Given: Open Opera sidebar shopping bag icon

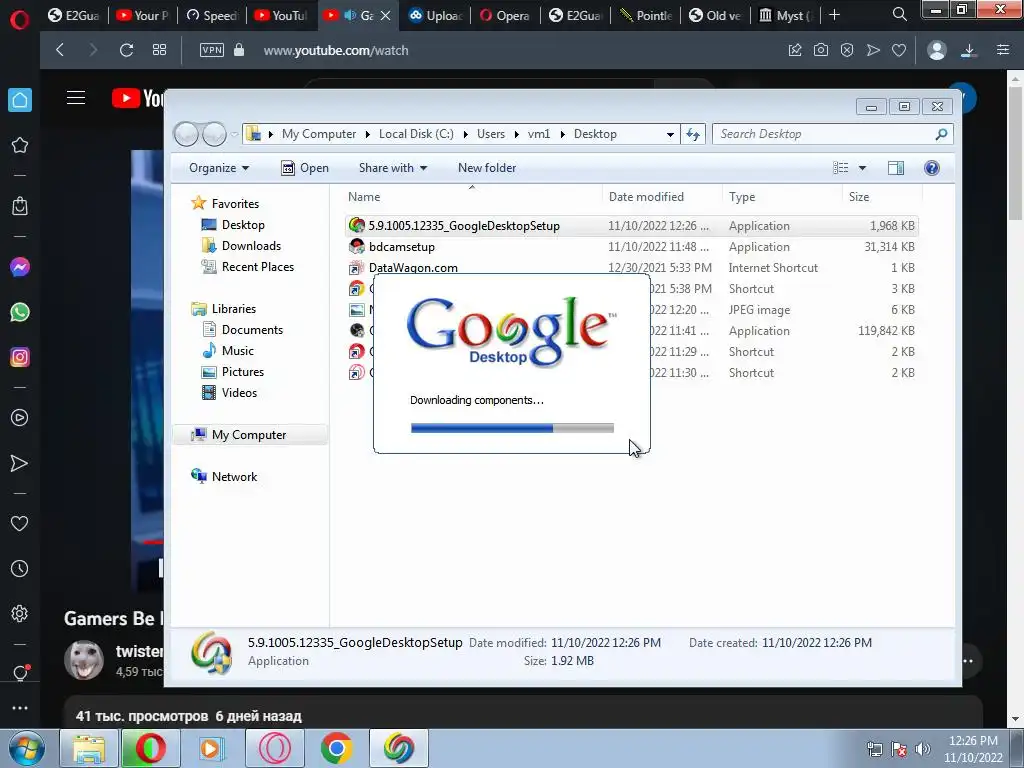Looking at the screenshot, I should [x=20, y=206].
